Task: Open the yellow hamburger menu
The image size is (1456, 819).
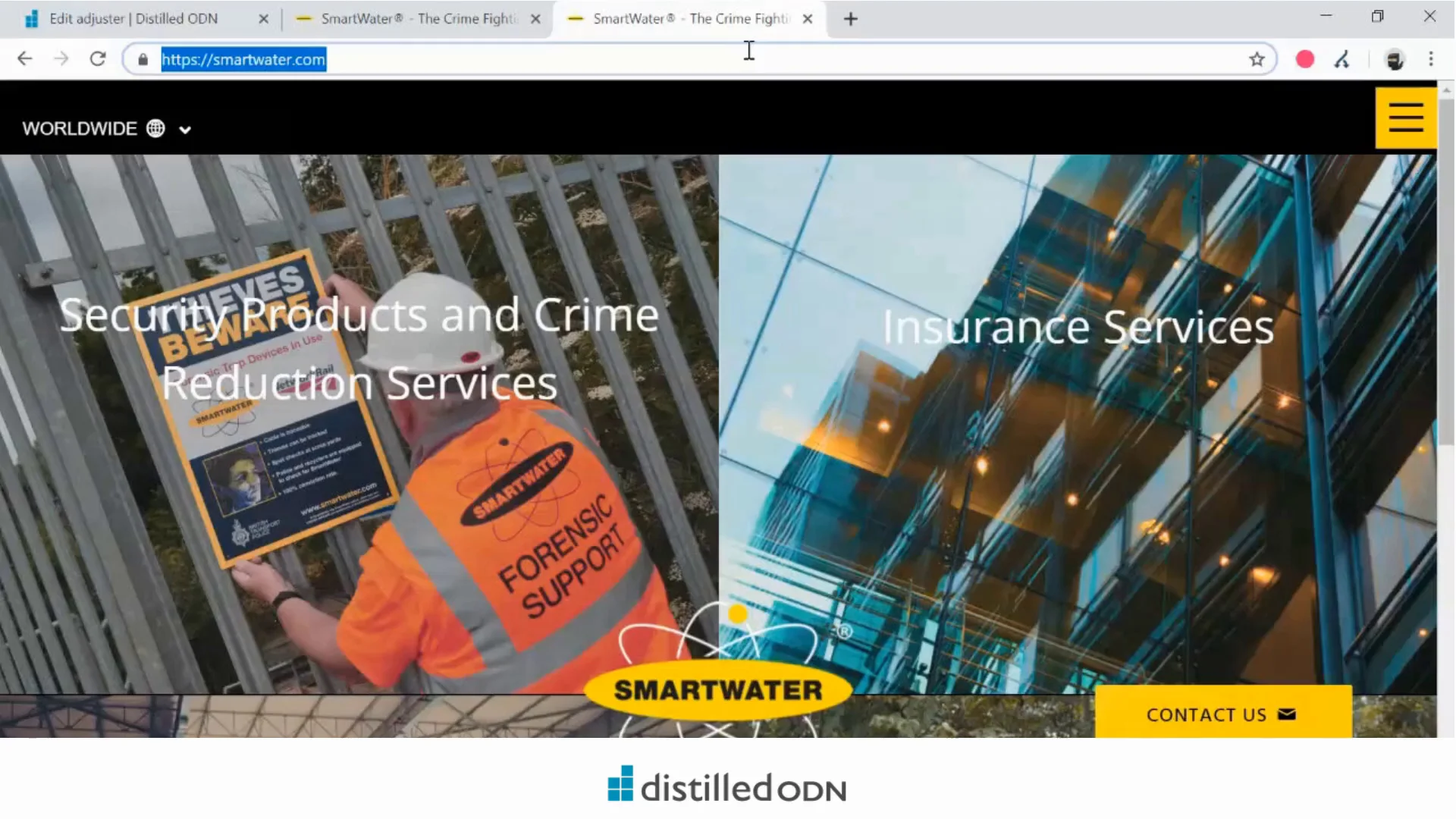Action: [1406, 118]
